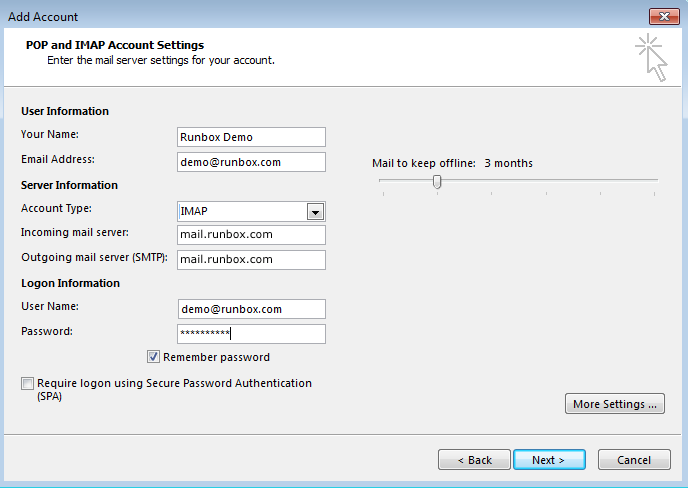Go back with the Back button
688x488 pixels.
(474, 460)
